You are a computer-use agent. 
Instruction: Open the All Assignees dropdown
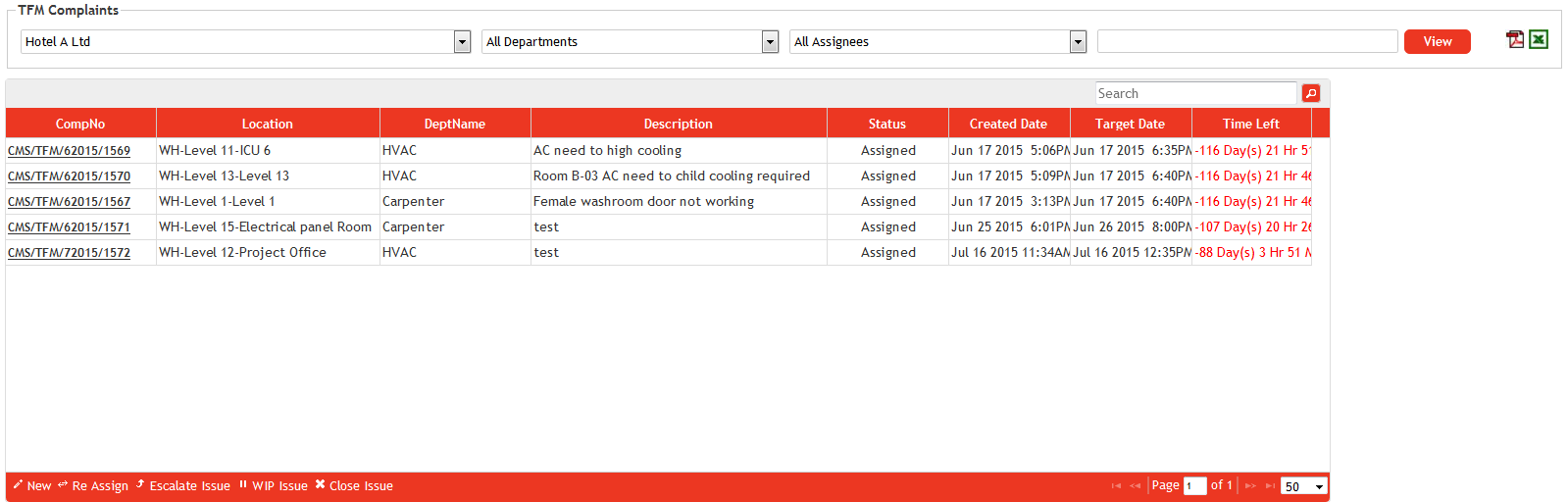(1078, 42)
